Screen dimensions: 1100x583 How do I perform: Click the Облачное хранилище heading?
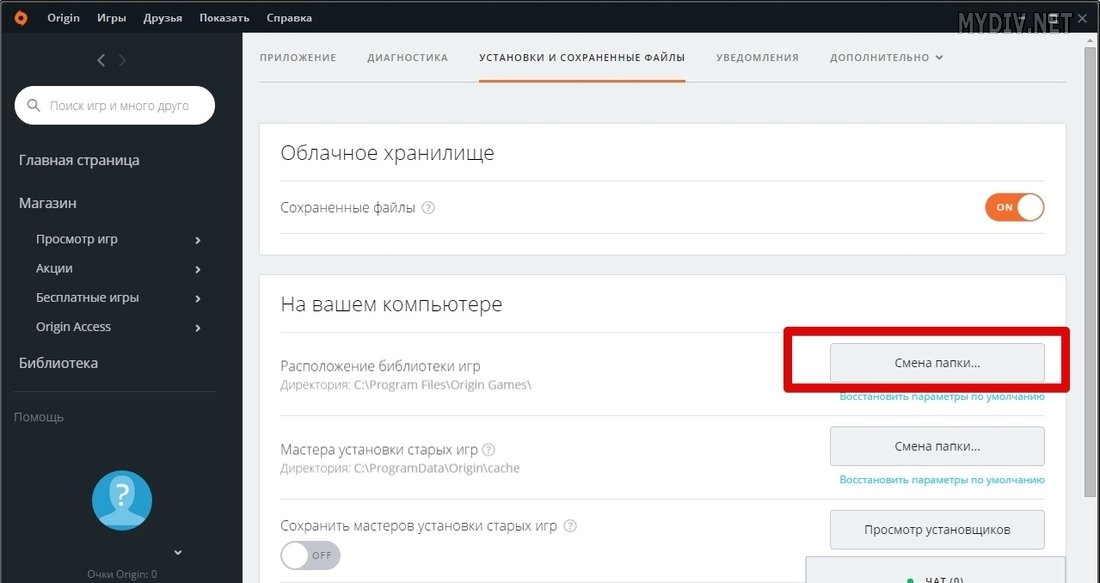pyautogui.click(x=387, y=153)
